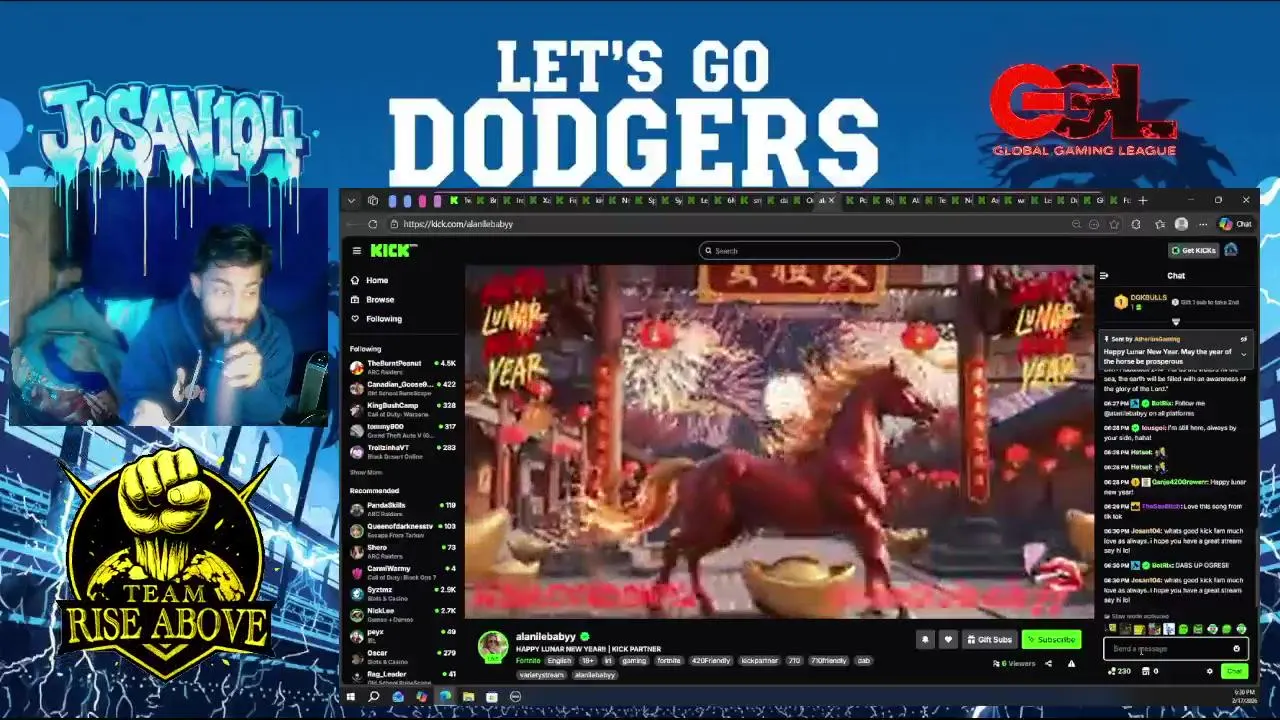Click the Get KICKs button
1280x720 pixels.
point(1193,250)
